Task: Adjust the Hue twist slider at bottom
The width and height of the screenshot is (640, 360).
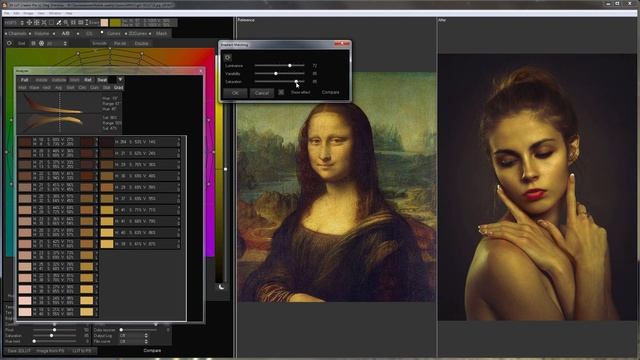Action: coord(55,341)
